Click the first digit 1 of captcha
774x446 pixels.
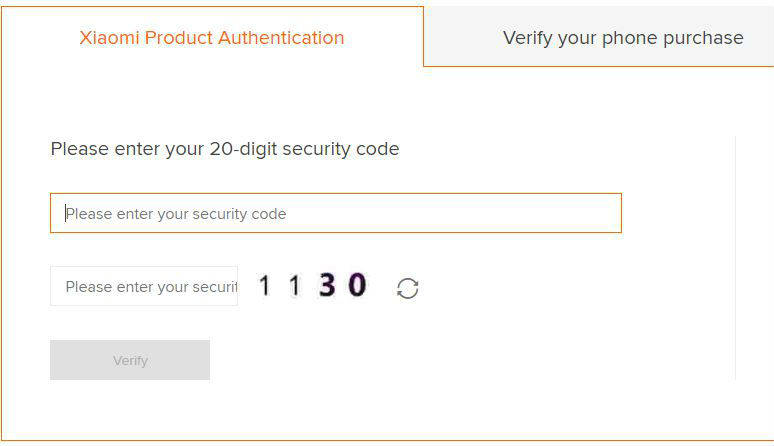click(x=265, y=286)
